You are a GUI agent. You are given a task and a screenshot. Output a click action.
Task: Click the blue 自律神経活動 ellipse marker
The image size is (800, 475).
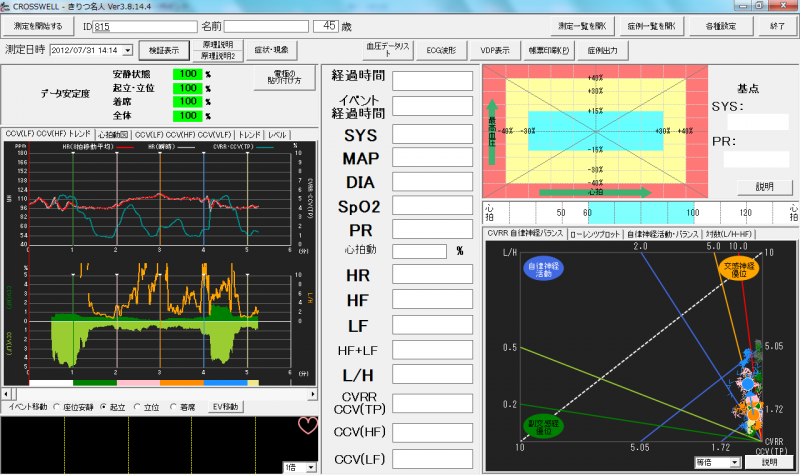[x=514, y=272]
